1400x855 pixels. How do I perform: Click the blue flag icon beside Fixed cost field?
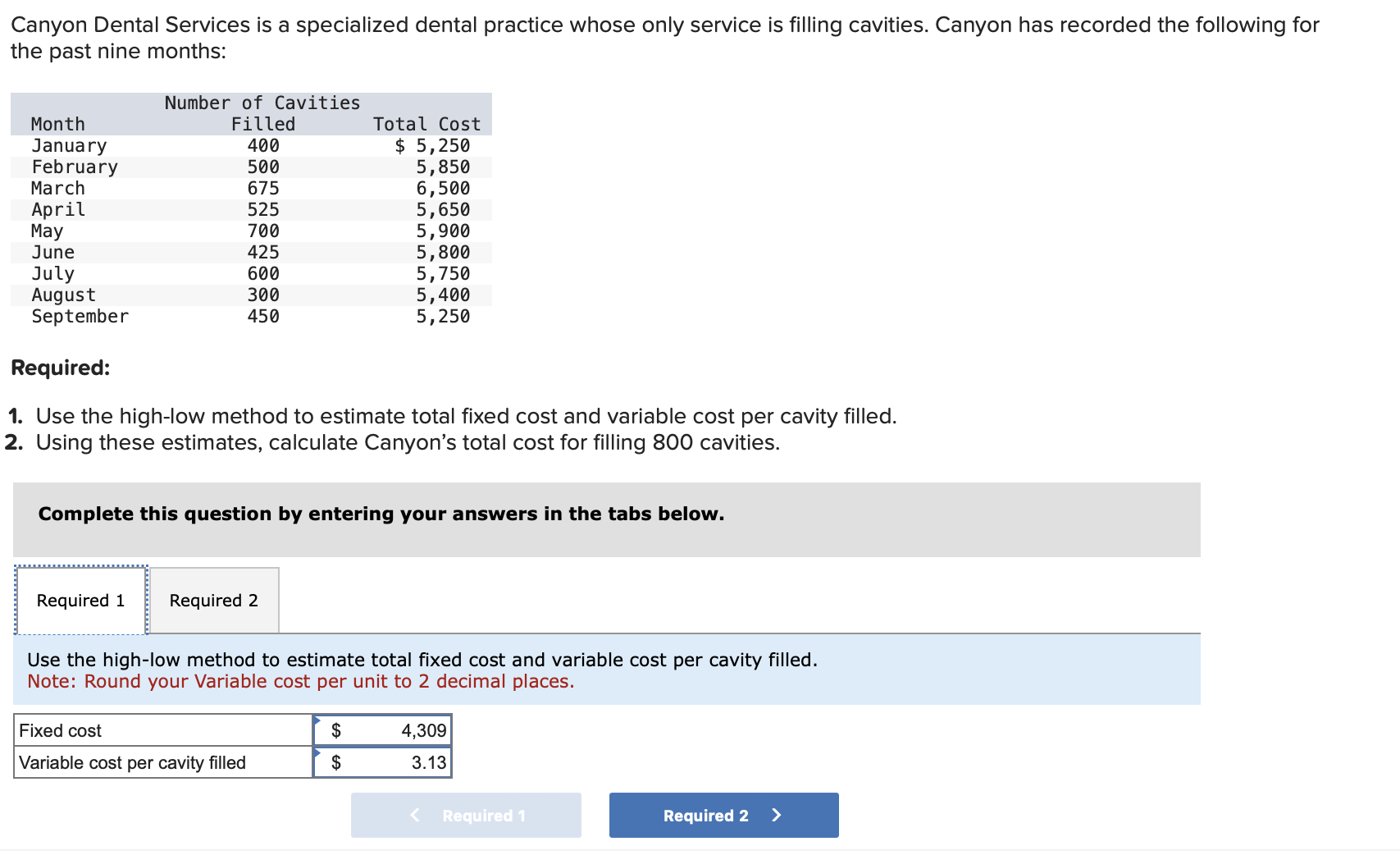click(317, 722)
